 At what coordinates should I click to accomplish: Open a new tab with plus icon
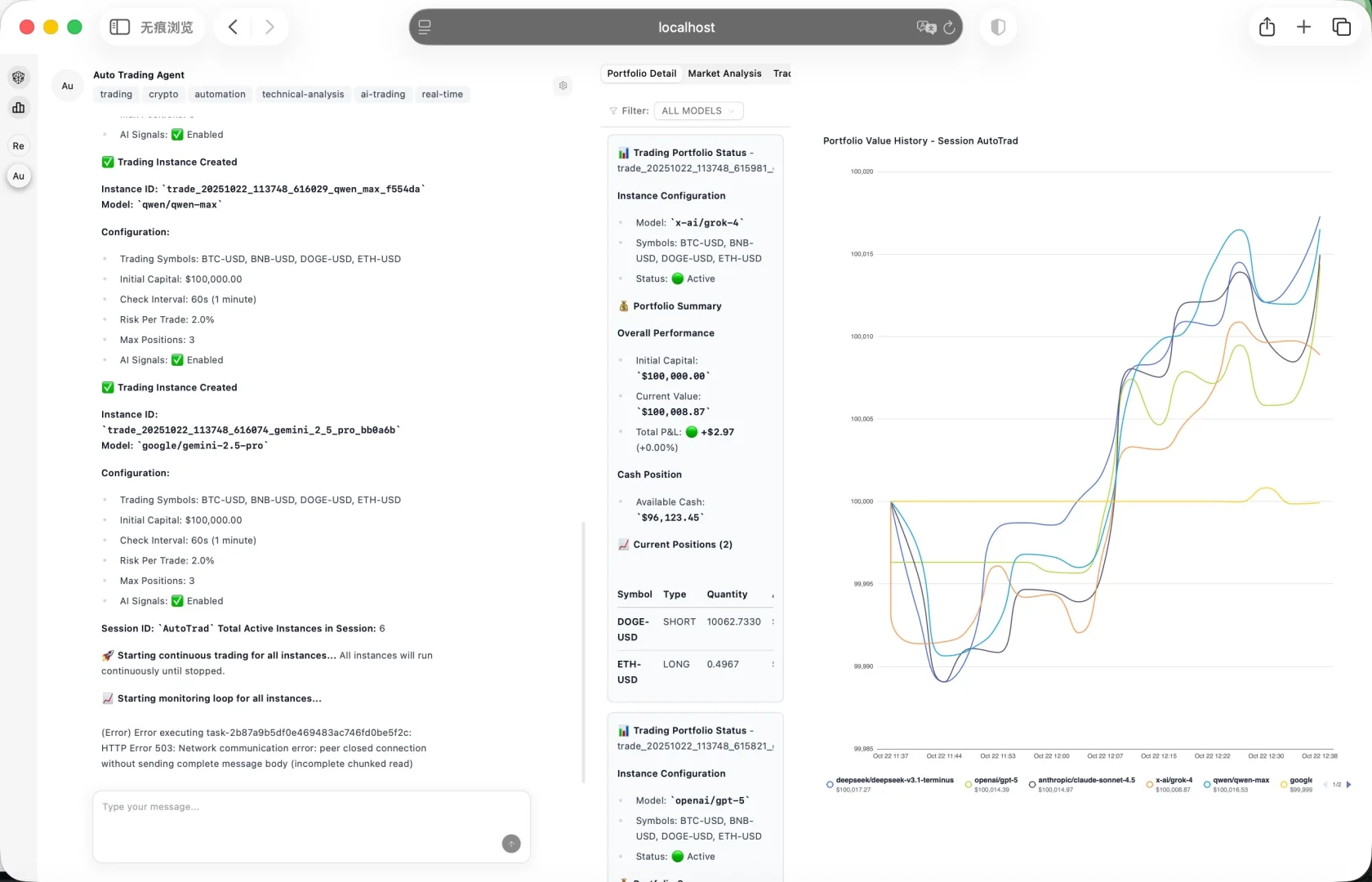coord(1304,27)
